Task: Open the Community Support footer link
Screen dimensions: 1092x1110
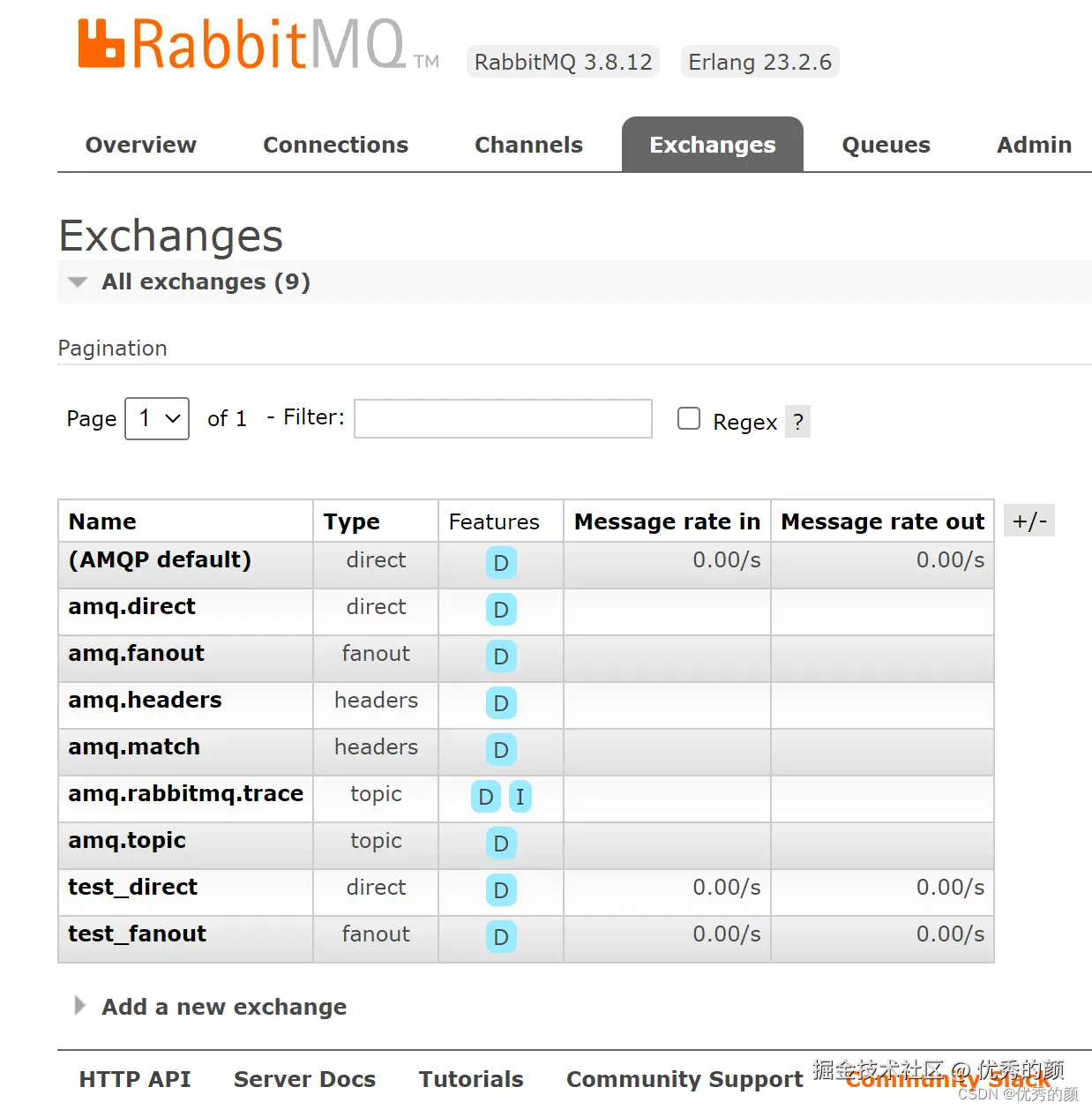Action: pyautogui.click(x=684, y=1079)
